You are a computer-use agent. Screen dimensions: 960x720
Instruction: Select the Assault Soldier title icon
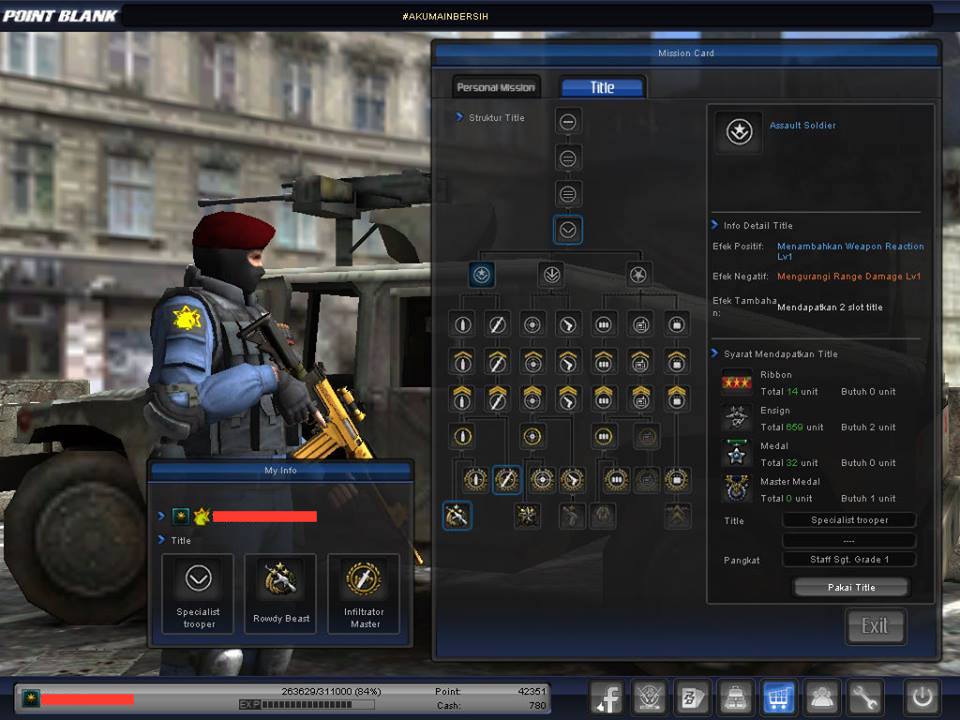tap(739, 131)
